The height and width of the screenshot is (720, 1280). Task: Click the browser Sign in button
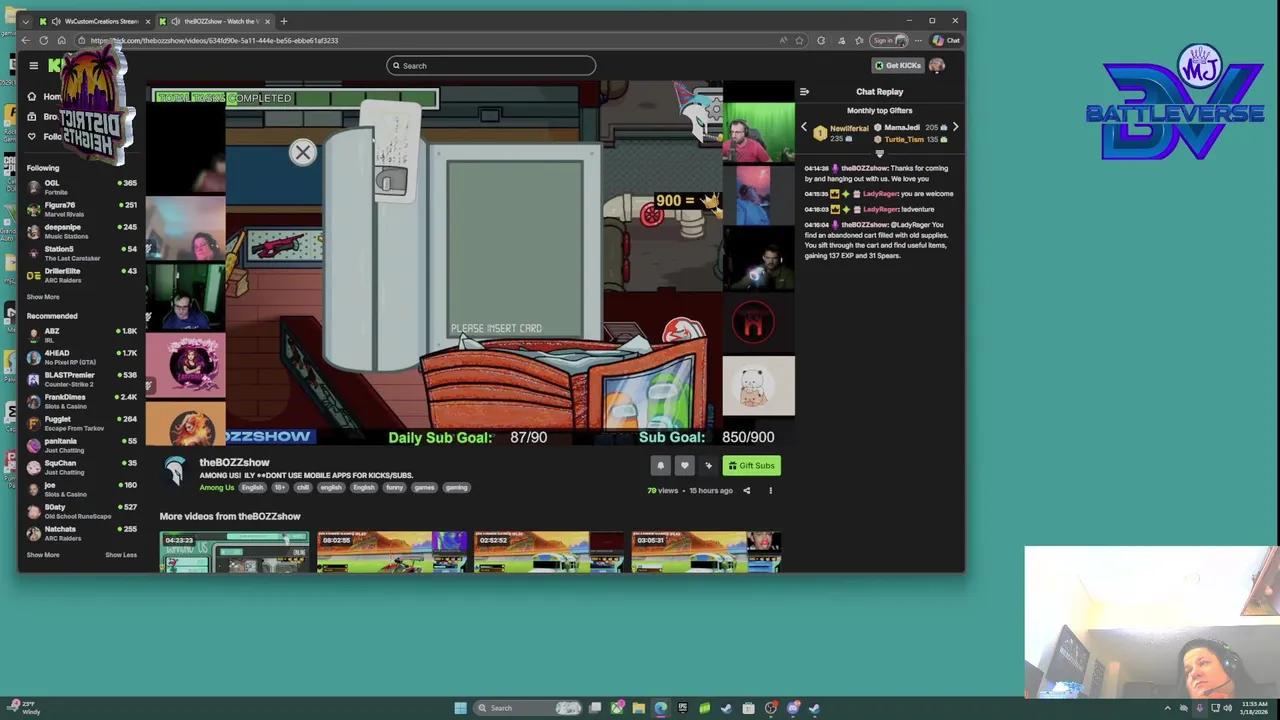coord(889,41)
